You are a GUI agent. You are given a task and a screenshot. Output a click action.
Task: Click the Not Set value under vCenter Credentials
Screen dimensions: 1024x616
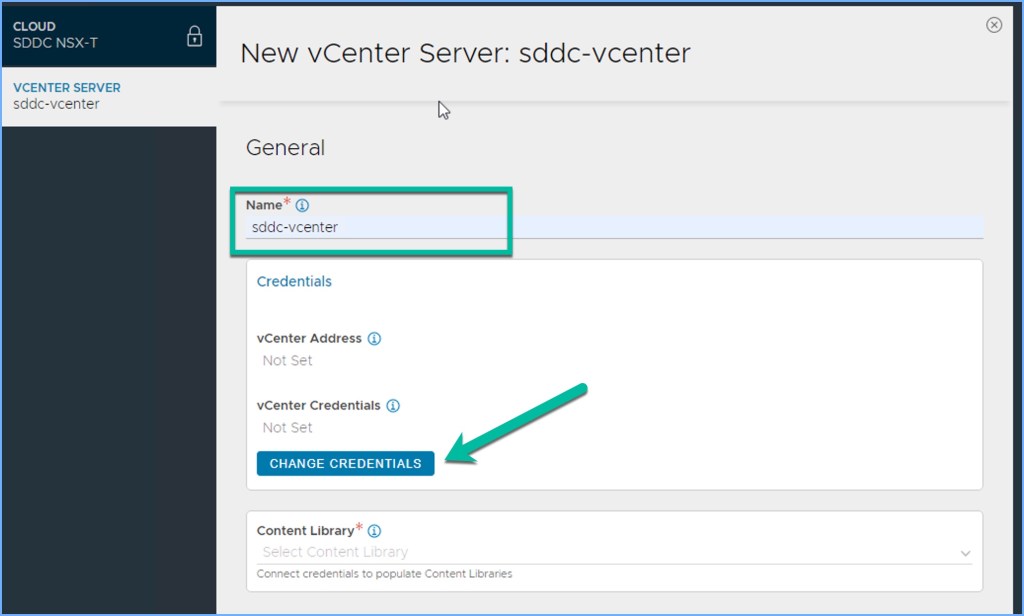[x=287, y=427]
